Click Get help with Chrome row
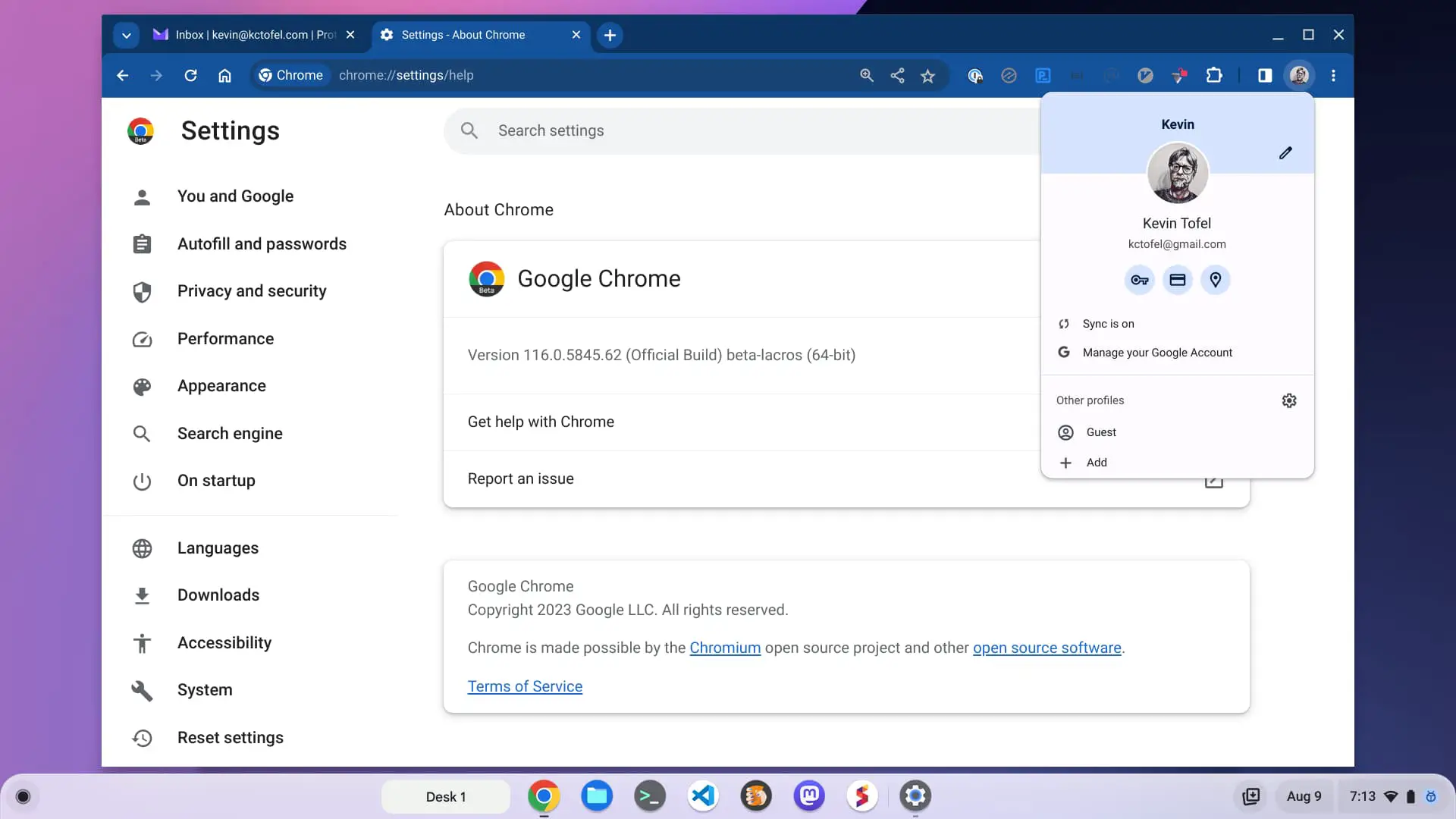Screen dimensions: 1456x819 tap(742, 422)
